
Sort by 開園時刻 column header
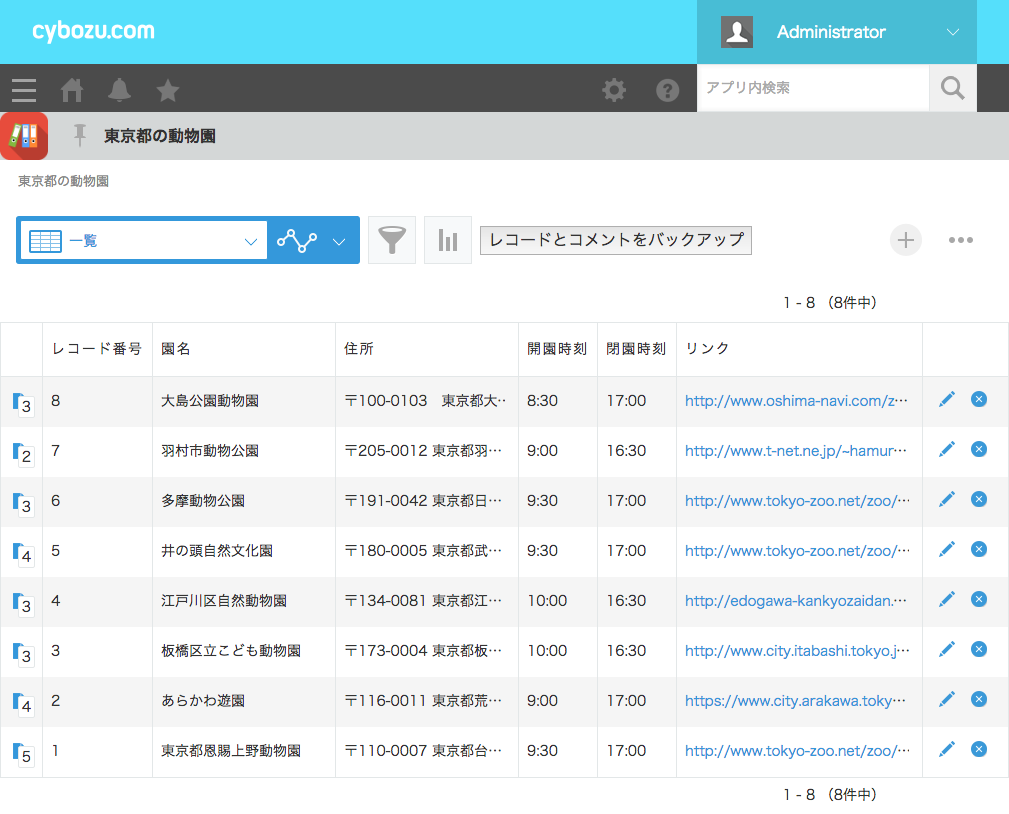[x=557, y=349]
